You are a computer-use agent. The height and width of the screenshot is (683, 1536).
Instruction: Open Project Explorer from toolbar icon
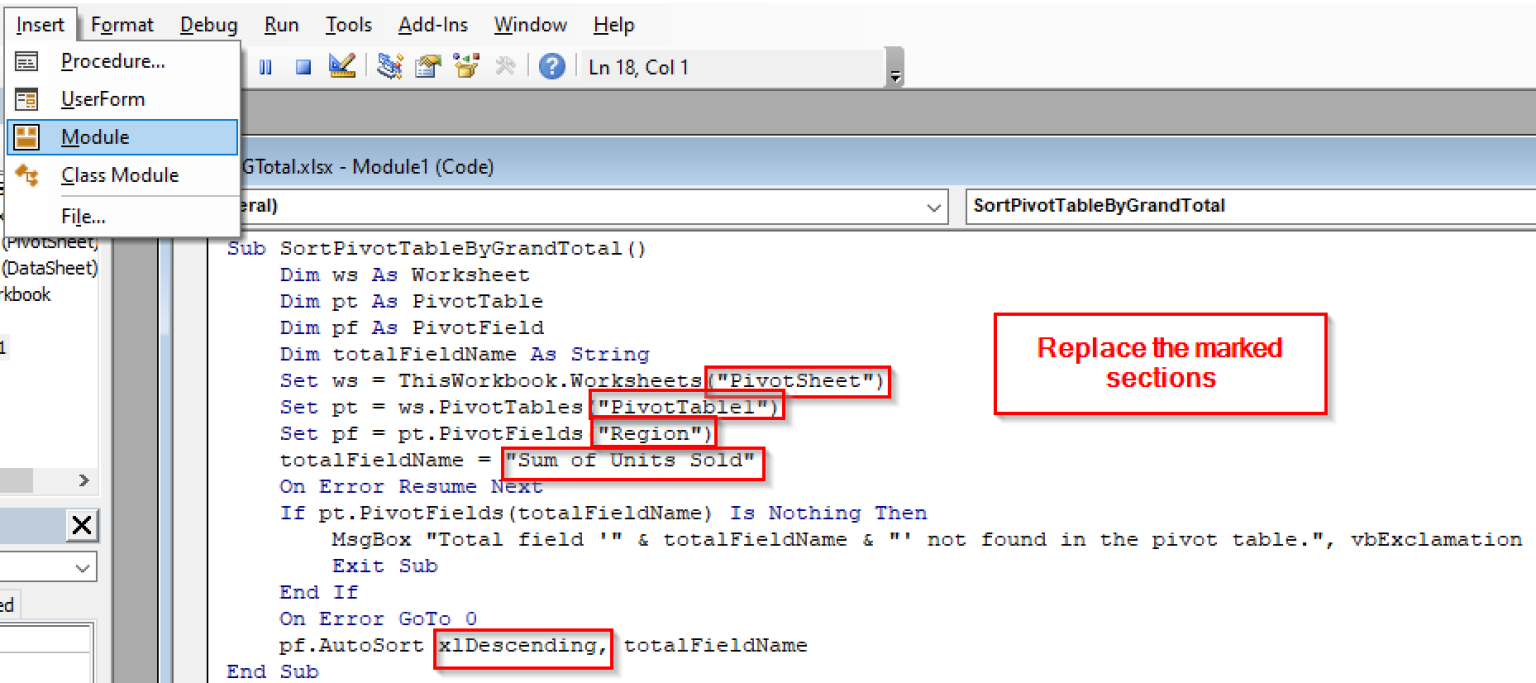point(390,67)
